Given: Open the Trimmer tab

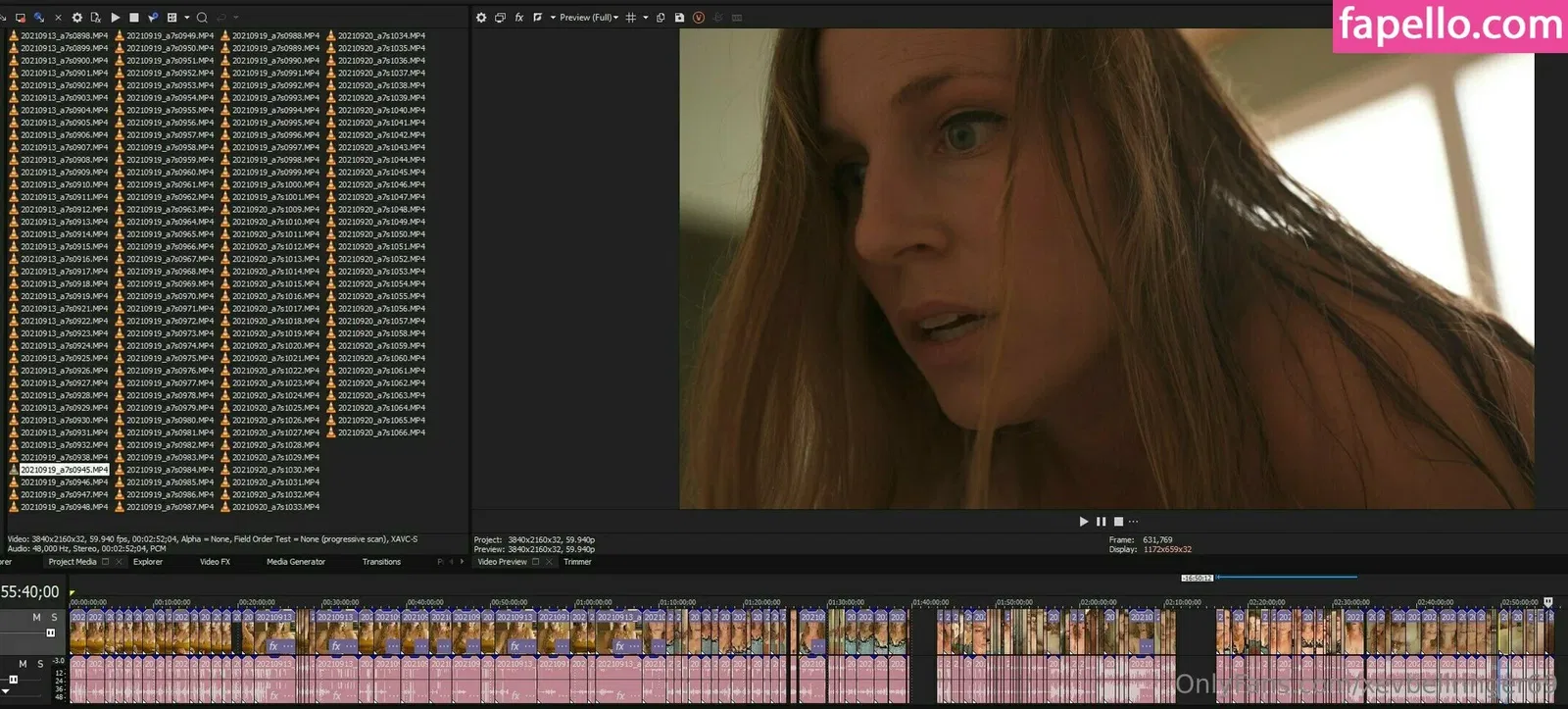Looking at the screenshot, I should 577,562.
